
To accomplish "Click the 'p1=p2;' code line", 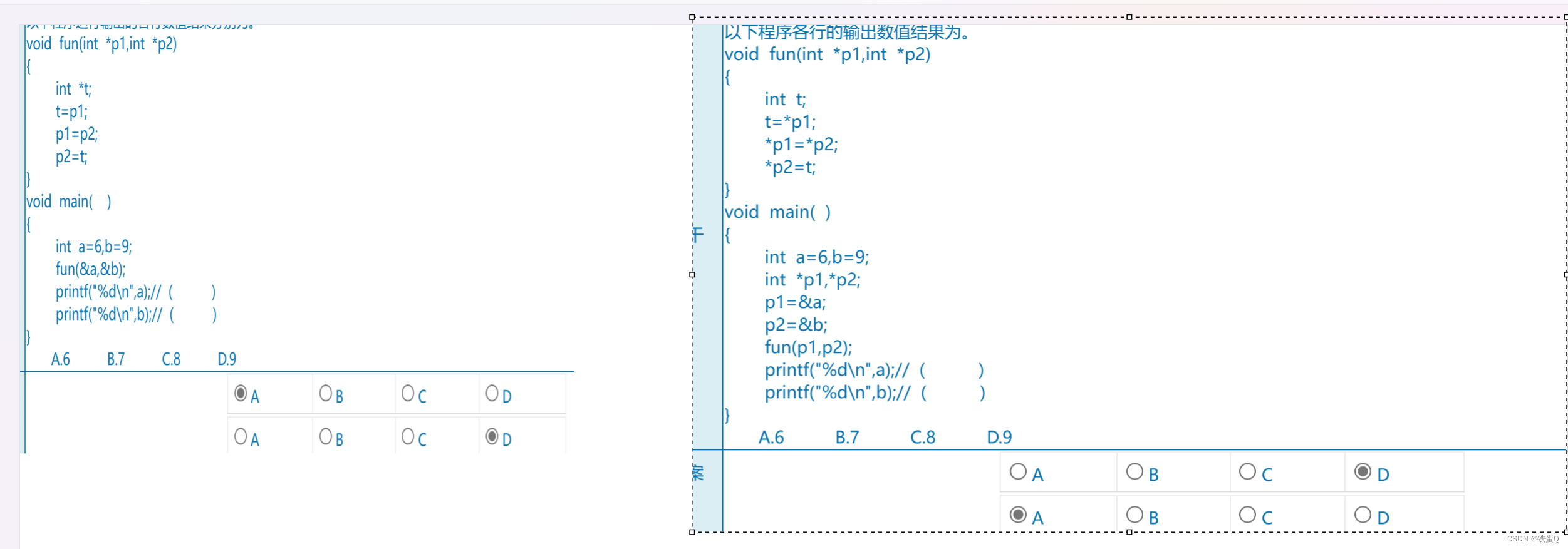I will pyautogui.click(x=76, y=134).
